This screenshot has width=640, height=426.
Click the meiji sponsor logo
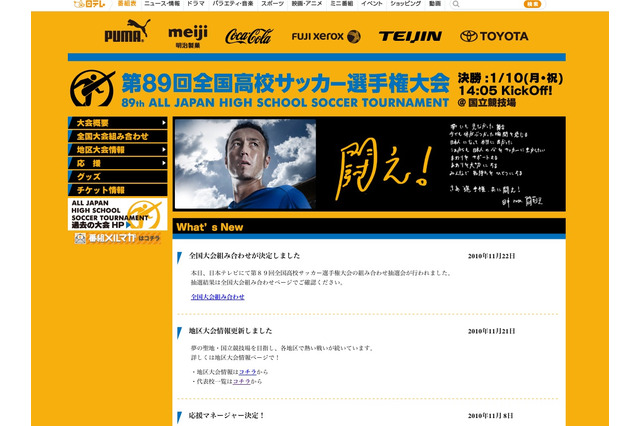pyautogui.click(x=188, y=37)
